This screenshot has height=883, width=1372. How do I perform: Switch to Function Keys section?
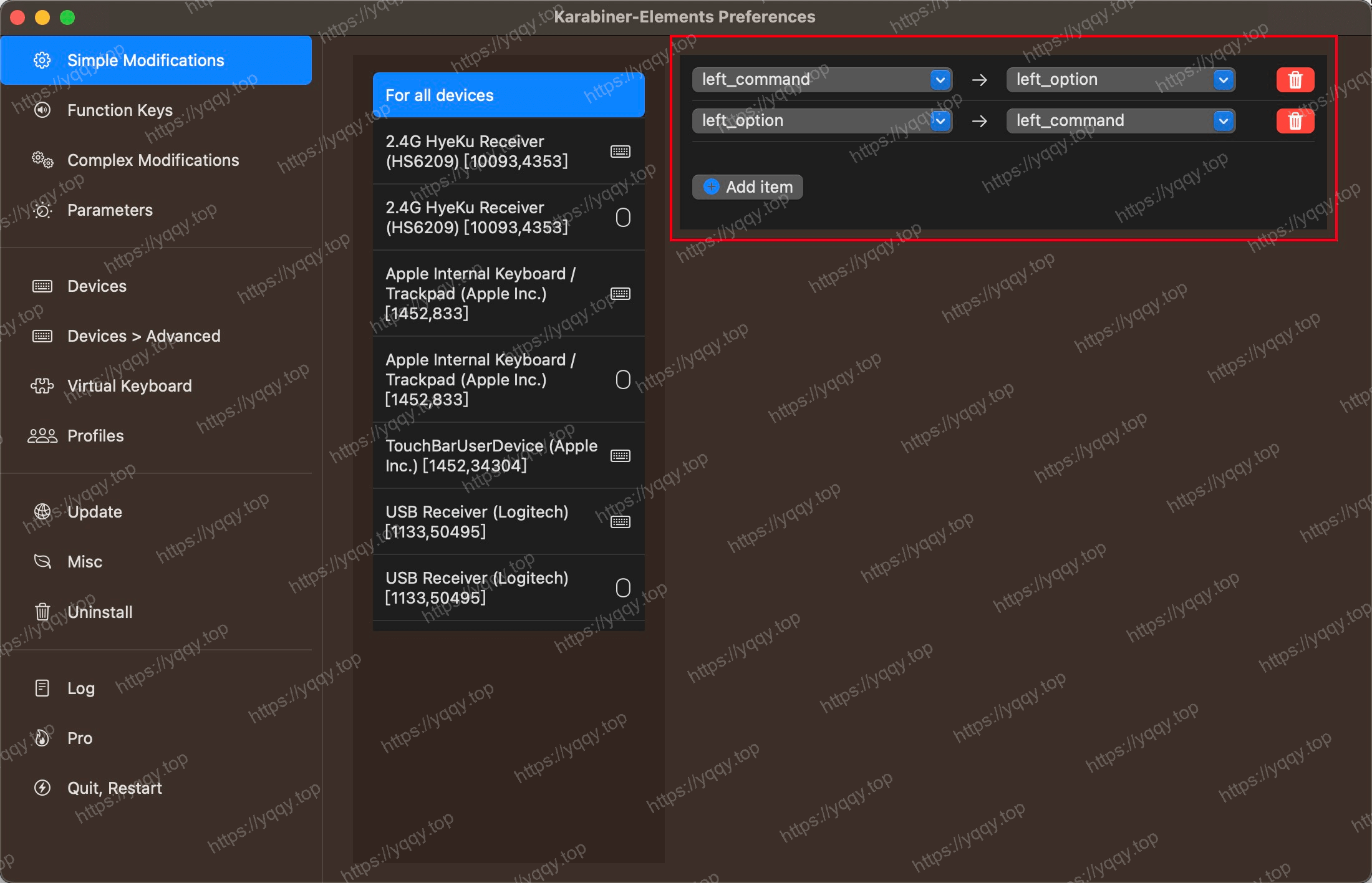coord(120,110)
